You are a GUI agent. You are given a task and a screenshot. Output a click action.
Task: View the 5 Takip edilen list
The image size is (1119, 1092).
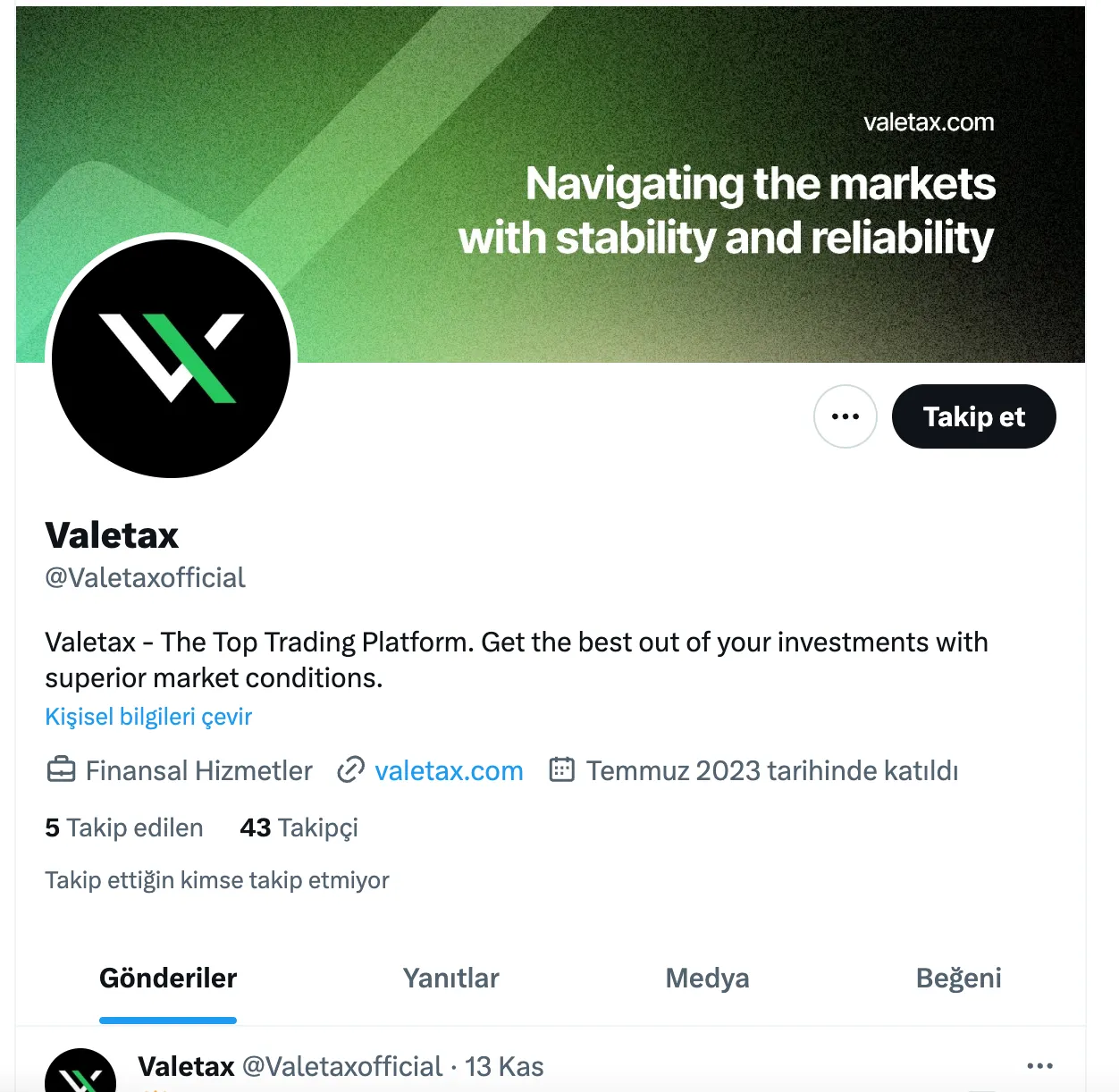(x=124, y=827)
